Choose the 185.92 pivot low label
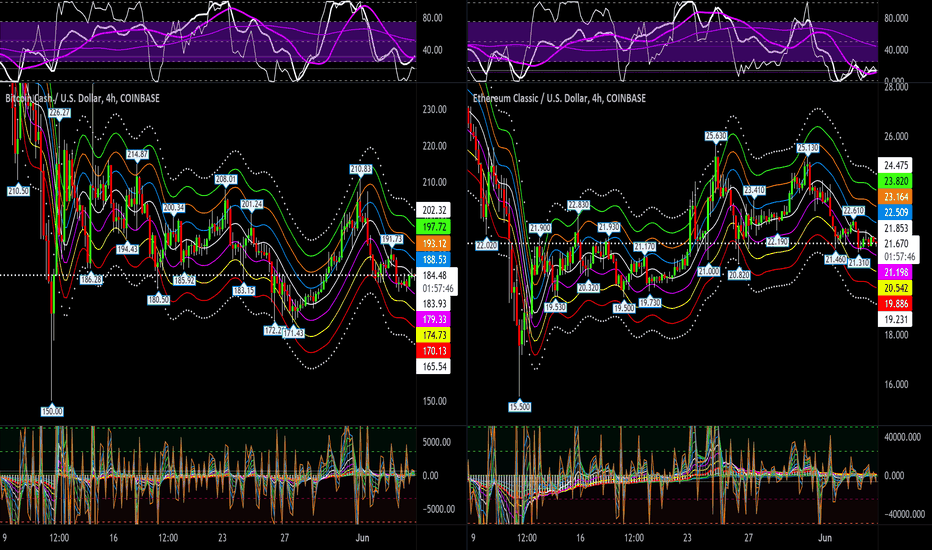Screen dimensions: 932x550 click(x=184, y=279)
